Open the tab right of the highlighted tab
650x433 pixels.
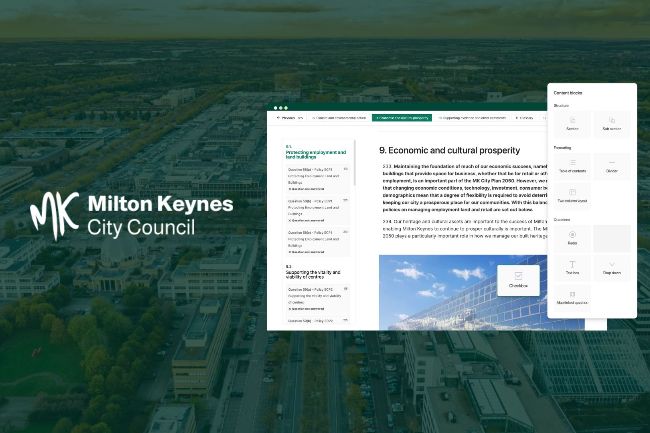click(472, 118)
